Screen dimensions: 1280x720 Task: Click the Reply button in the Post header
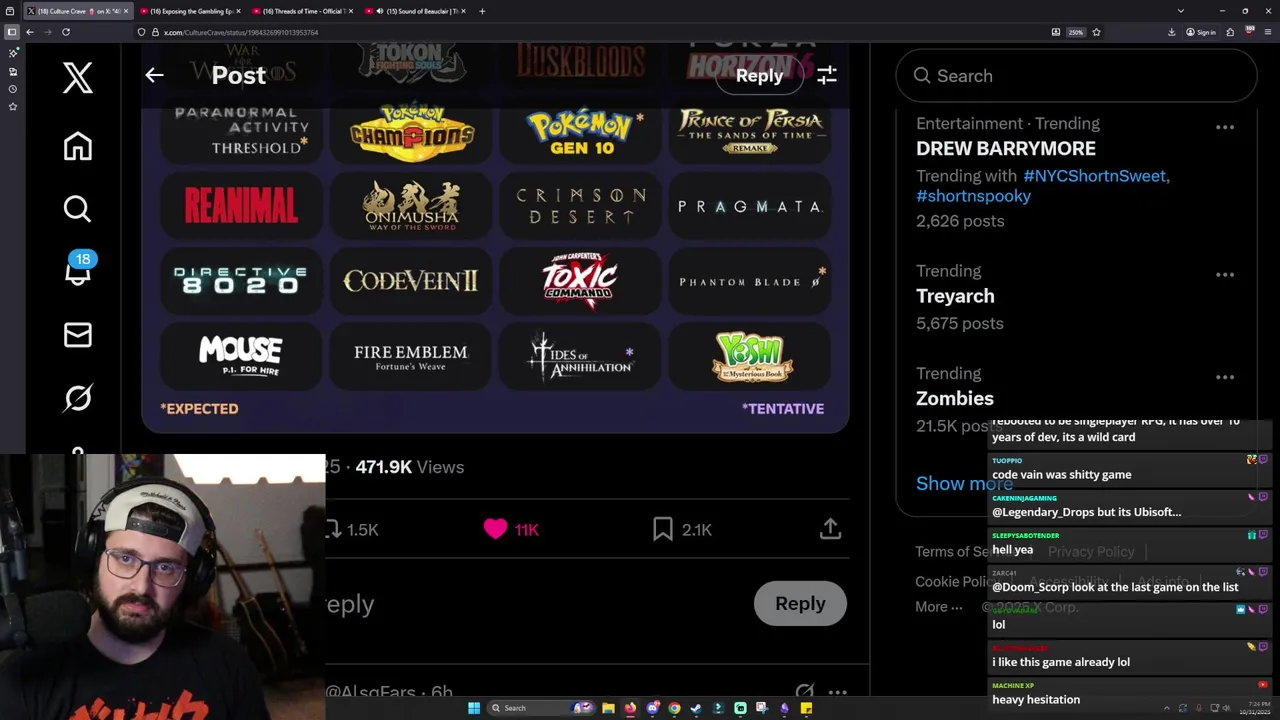[x=759, y=75]
